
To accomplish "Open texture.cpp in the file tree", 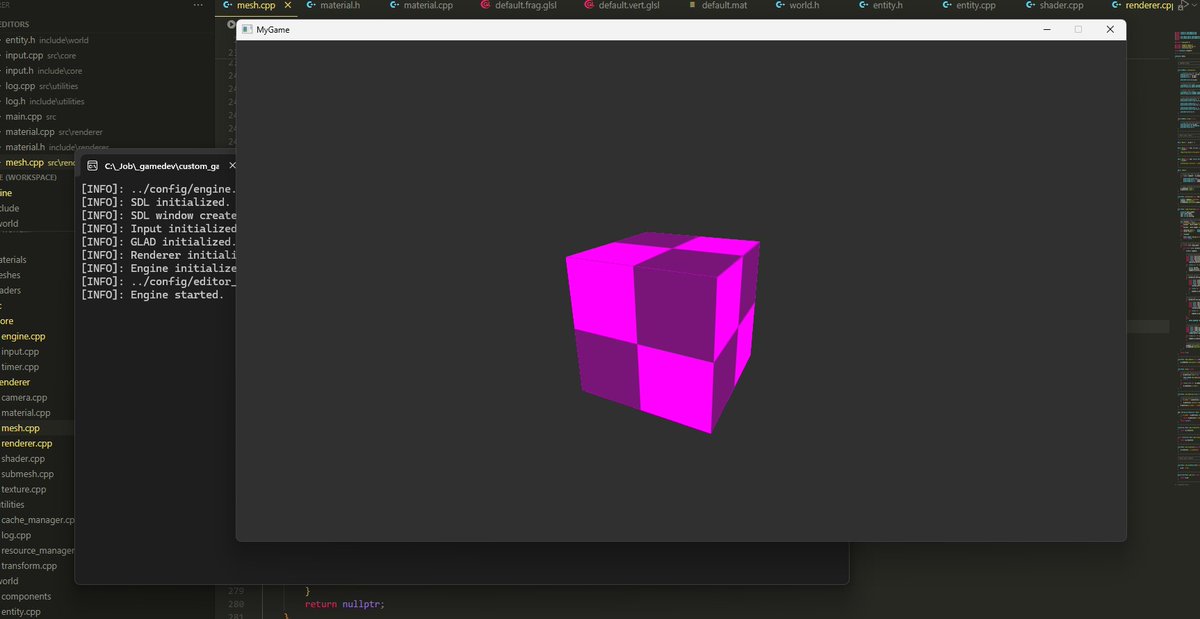I will (24, 490).
